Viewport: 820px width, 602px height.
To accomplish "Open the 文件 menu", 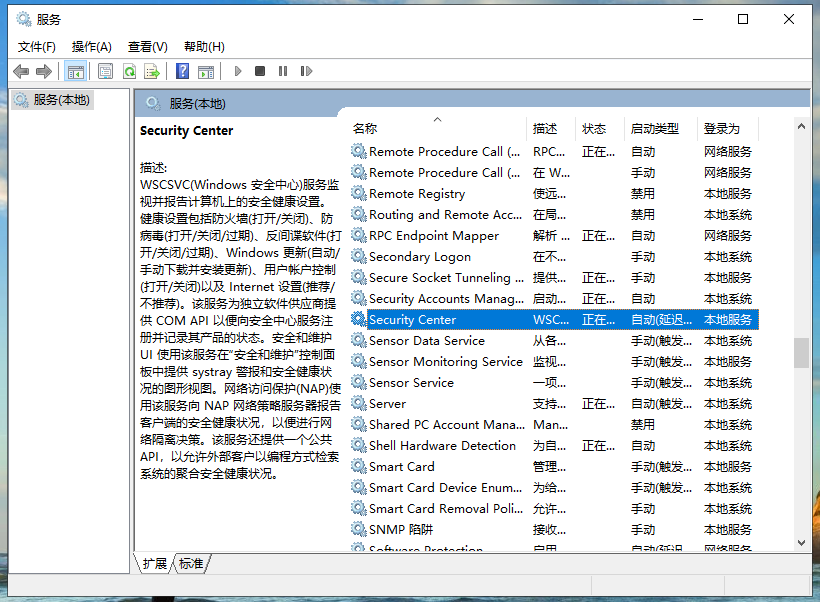I will tap(37, 46).
